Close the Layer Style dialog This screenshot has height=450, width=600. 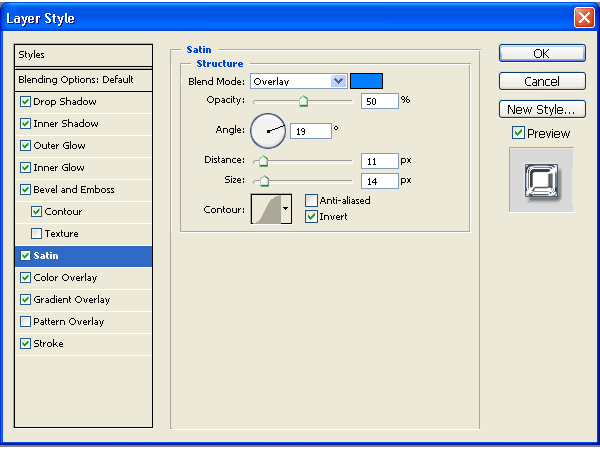[584, 18]
